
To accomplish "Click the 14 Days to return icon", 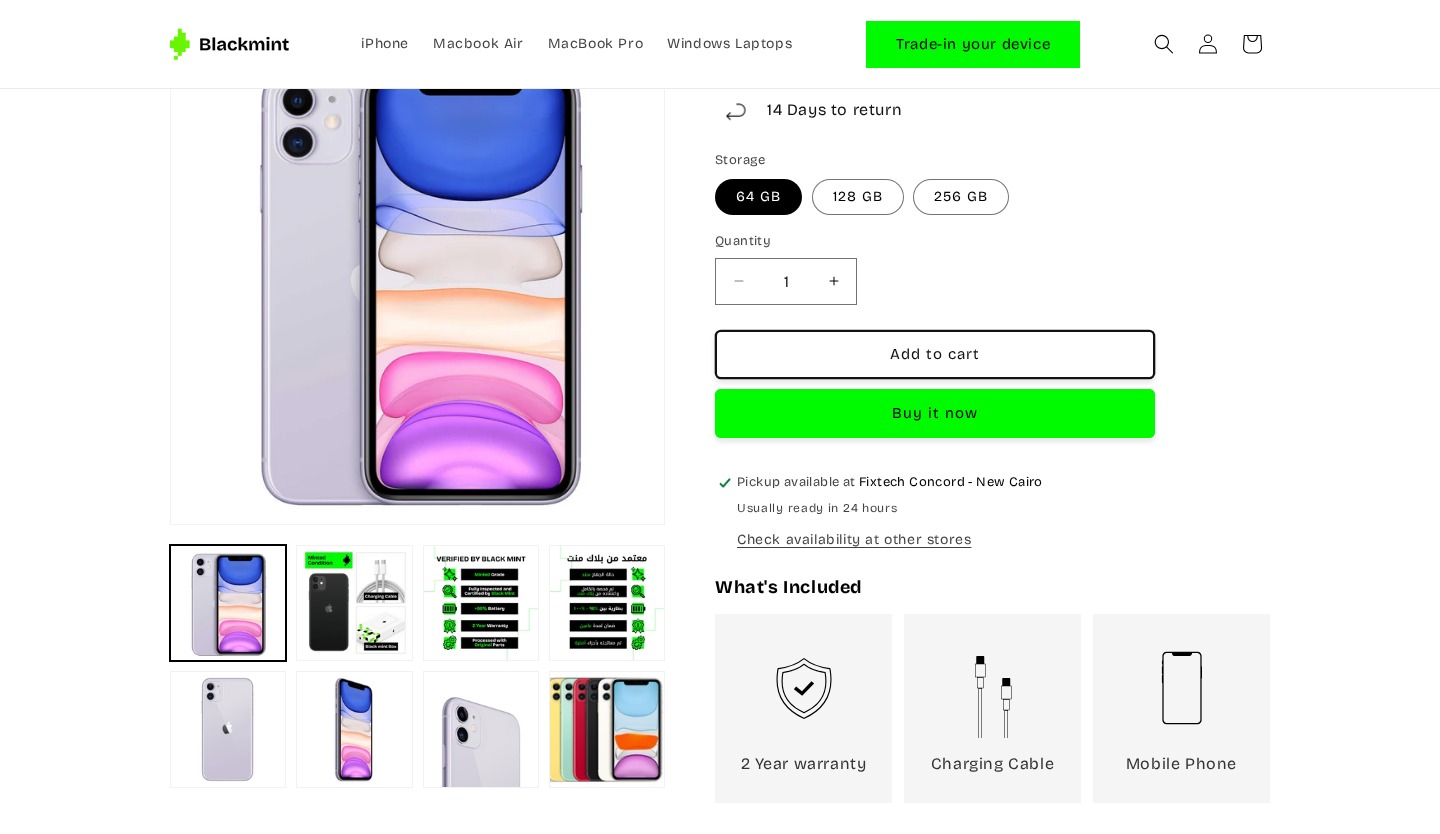I will point(736,111).
